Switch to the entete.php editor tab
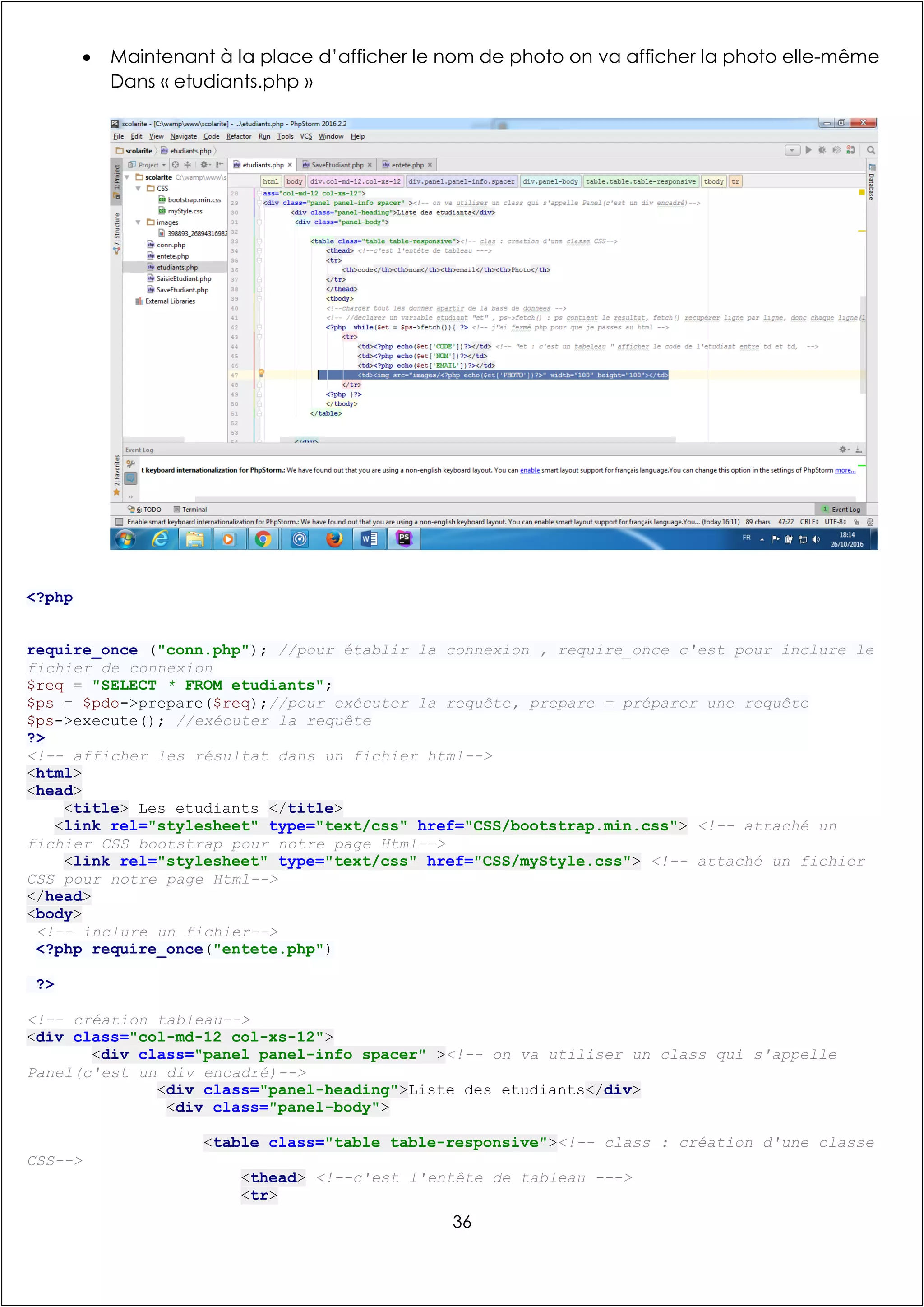 [407, 165]
